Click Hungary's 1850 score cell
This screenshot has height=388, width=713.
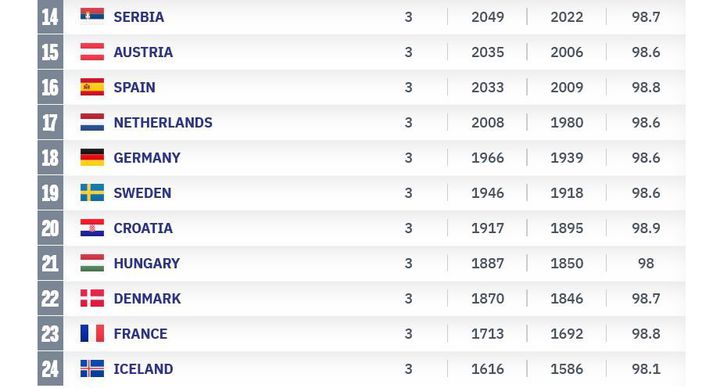(x=567, y=263)
